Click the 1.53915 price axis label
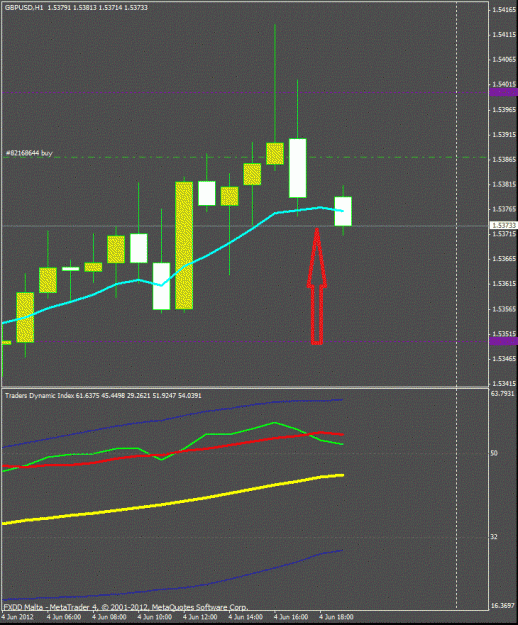The width and height of the screenshot is (518, 625). point(504,135)
